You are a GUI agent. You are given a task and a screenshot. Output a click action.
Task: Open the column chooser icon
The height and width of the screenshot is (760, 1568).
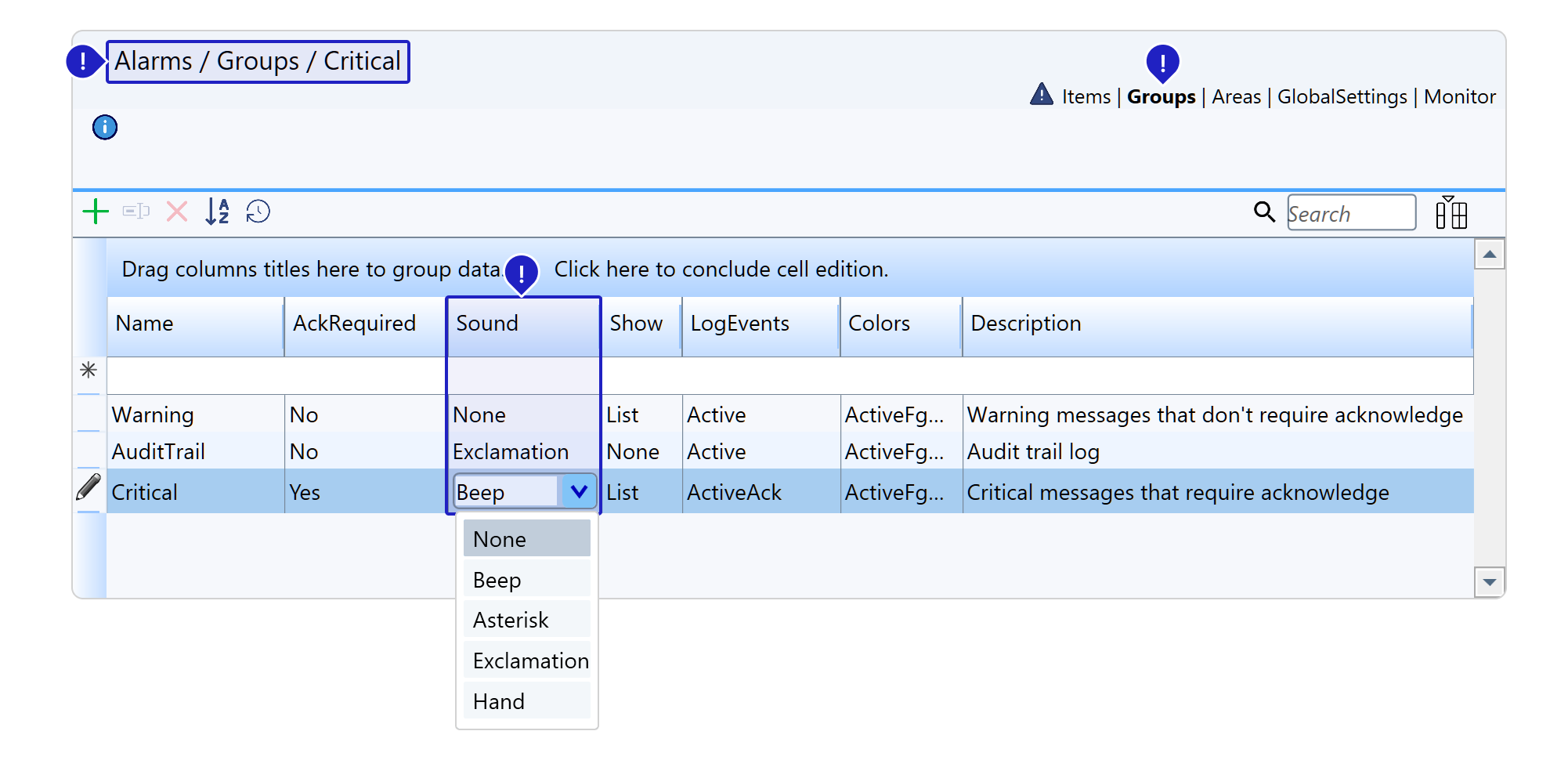[x=1451, y=213]
